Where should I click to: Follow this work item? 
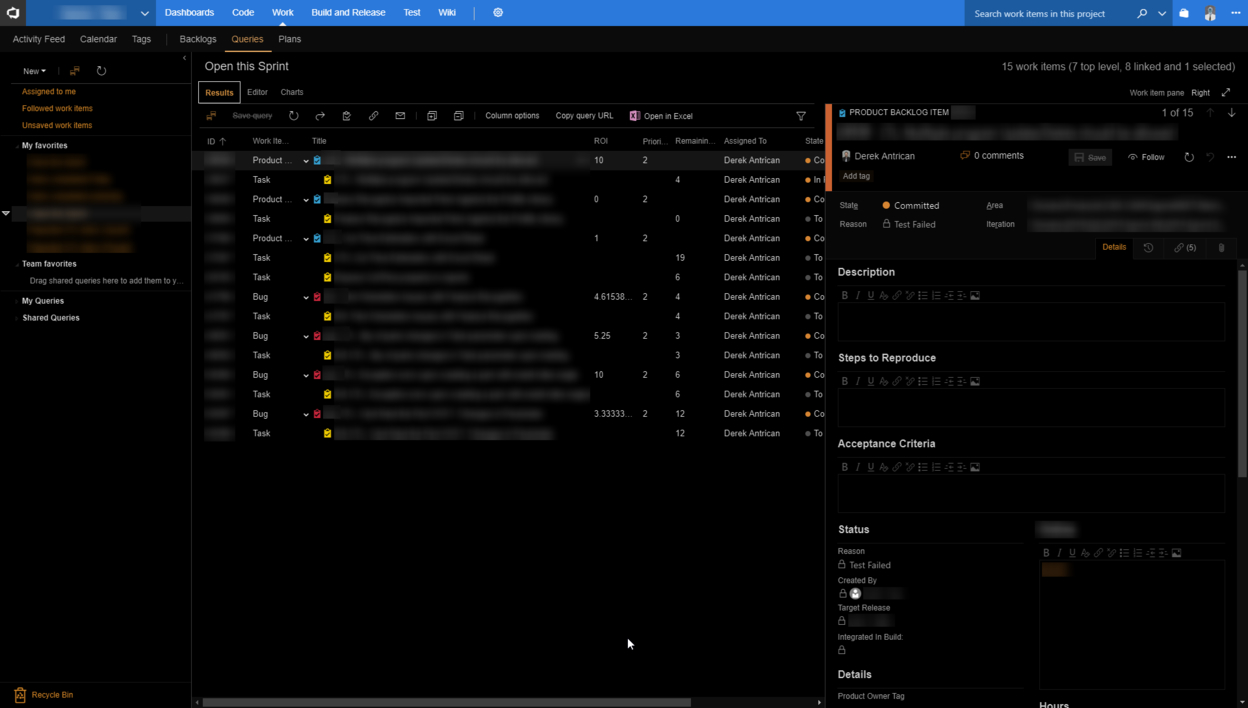click(x=1145, y=157)
